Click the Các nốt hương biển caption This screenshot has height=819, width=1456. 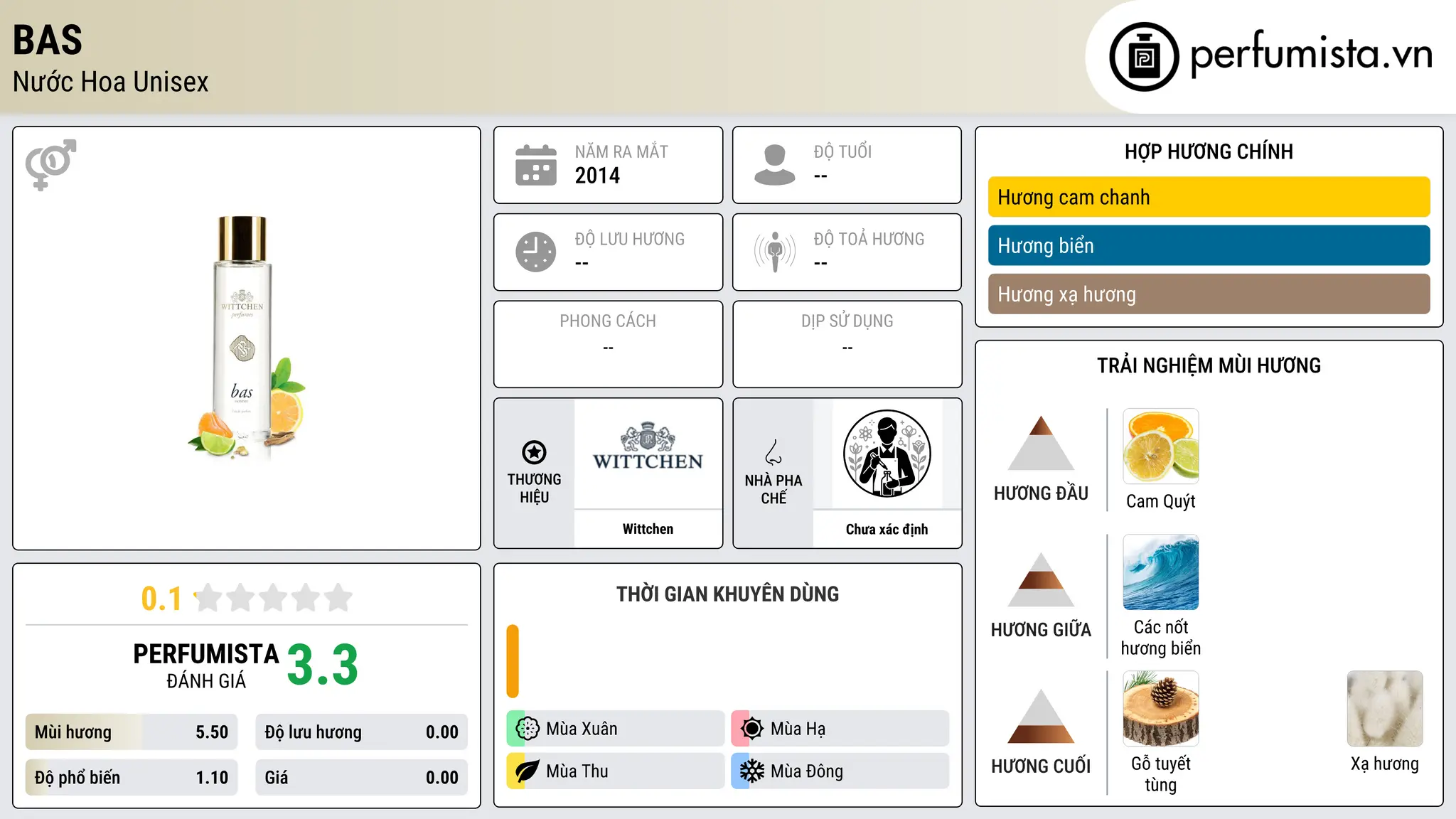click(1160, 638)
